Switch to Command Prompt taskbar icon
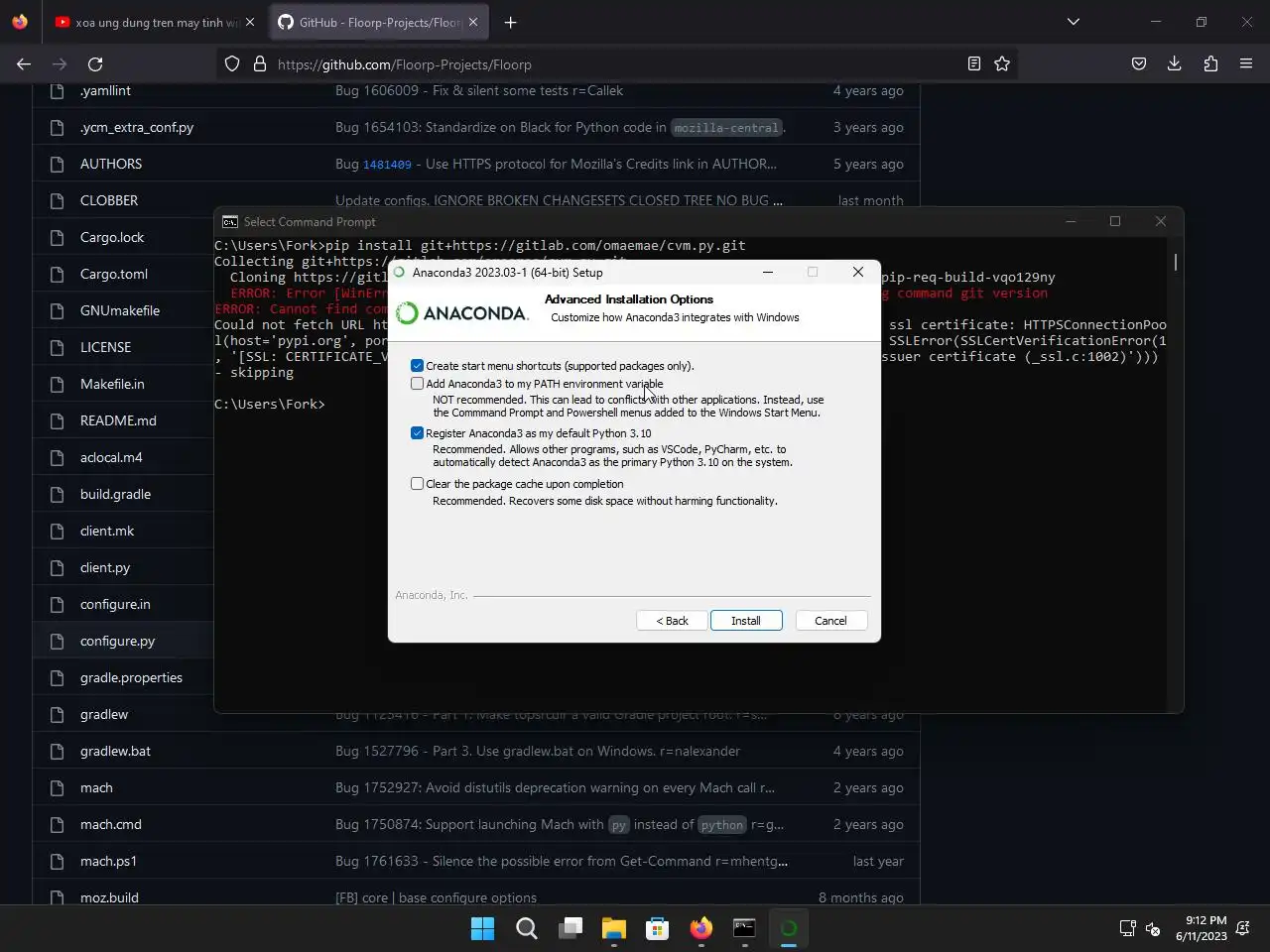Image resolution: width=1270 pixels, height=952 pixels. 745,928
